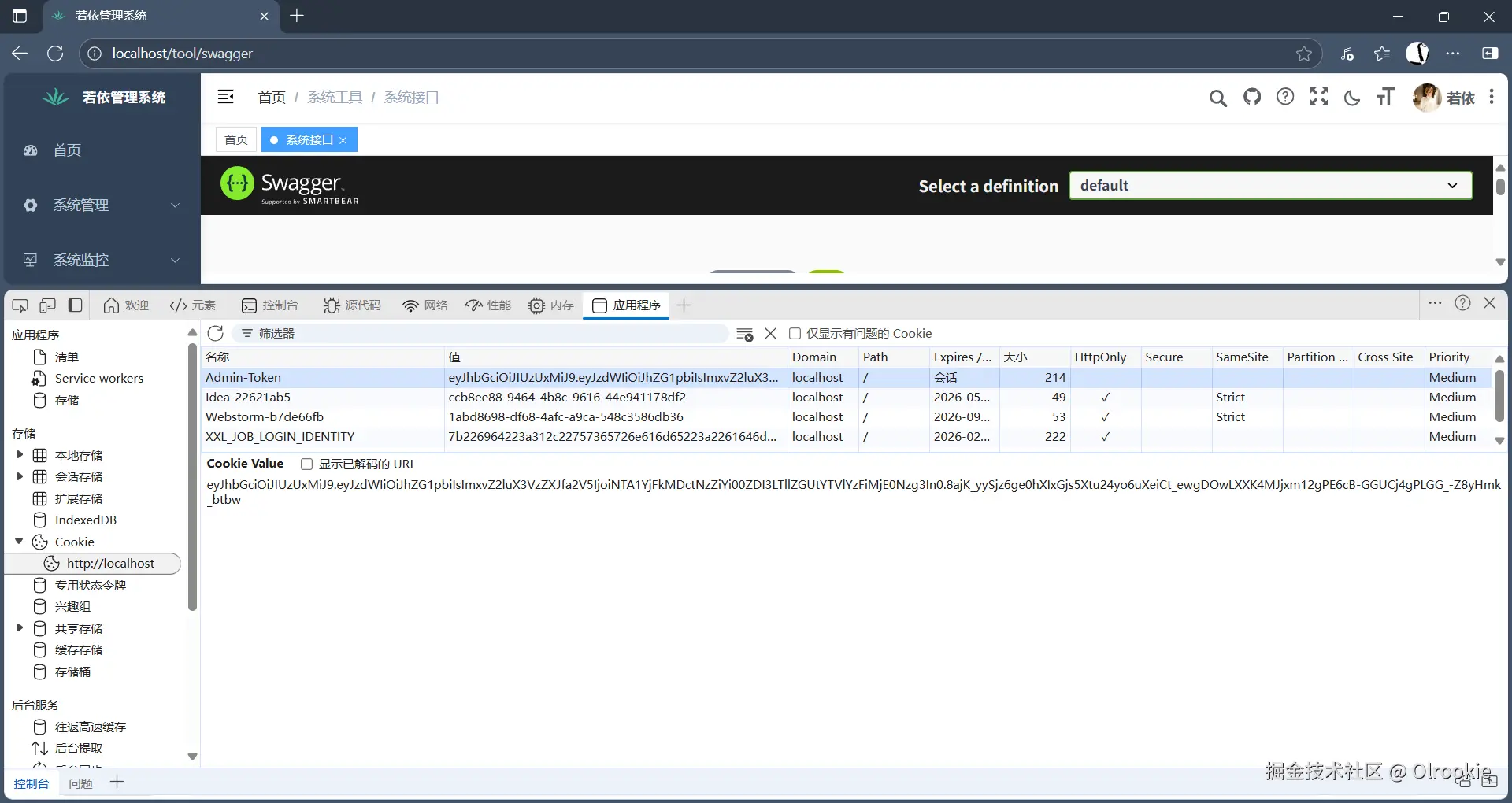Screen dimensions: 1512x803
Task: Reload the page with the browser refresh icon
Action: coord(55,54)
